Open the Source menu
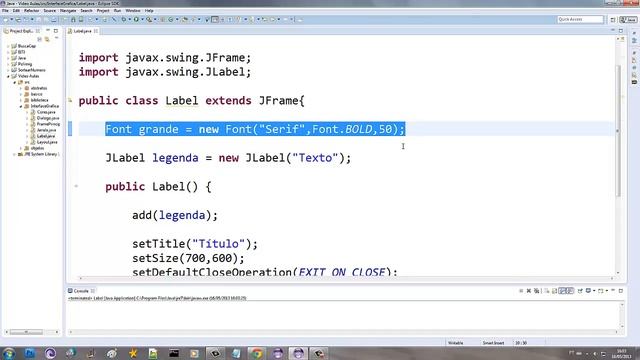This screenshot has height=360, width=640. [49, 11]
